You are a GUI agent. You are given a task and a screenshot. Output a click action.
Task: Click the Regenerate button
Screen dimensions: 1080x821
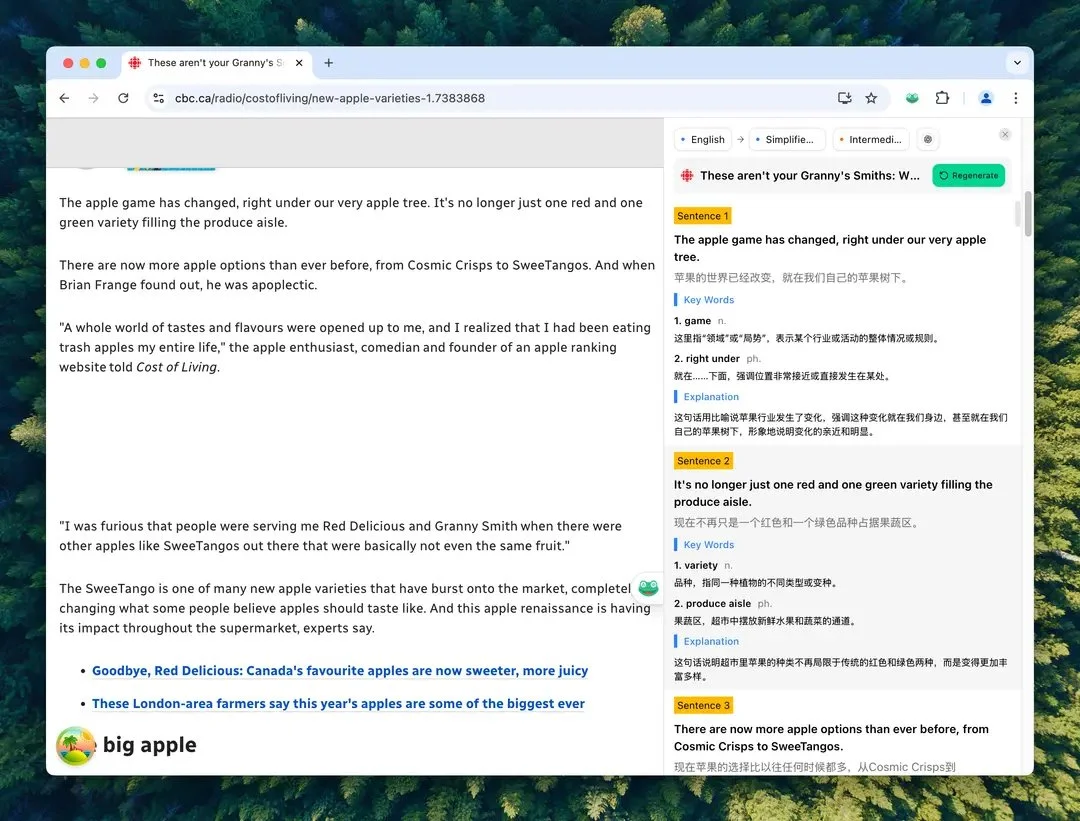[x=968, y=176]
